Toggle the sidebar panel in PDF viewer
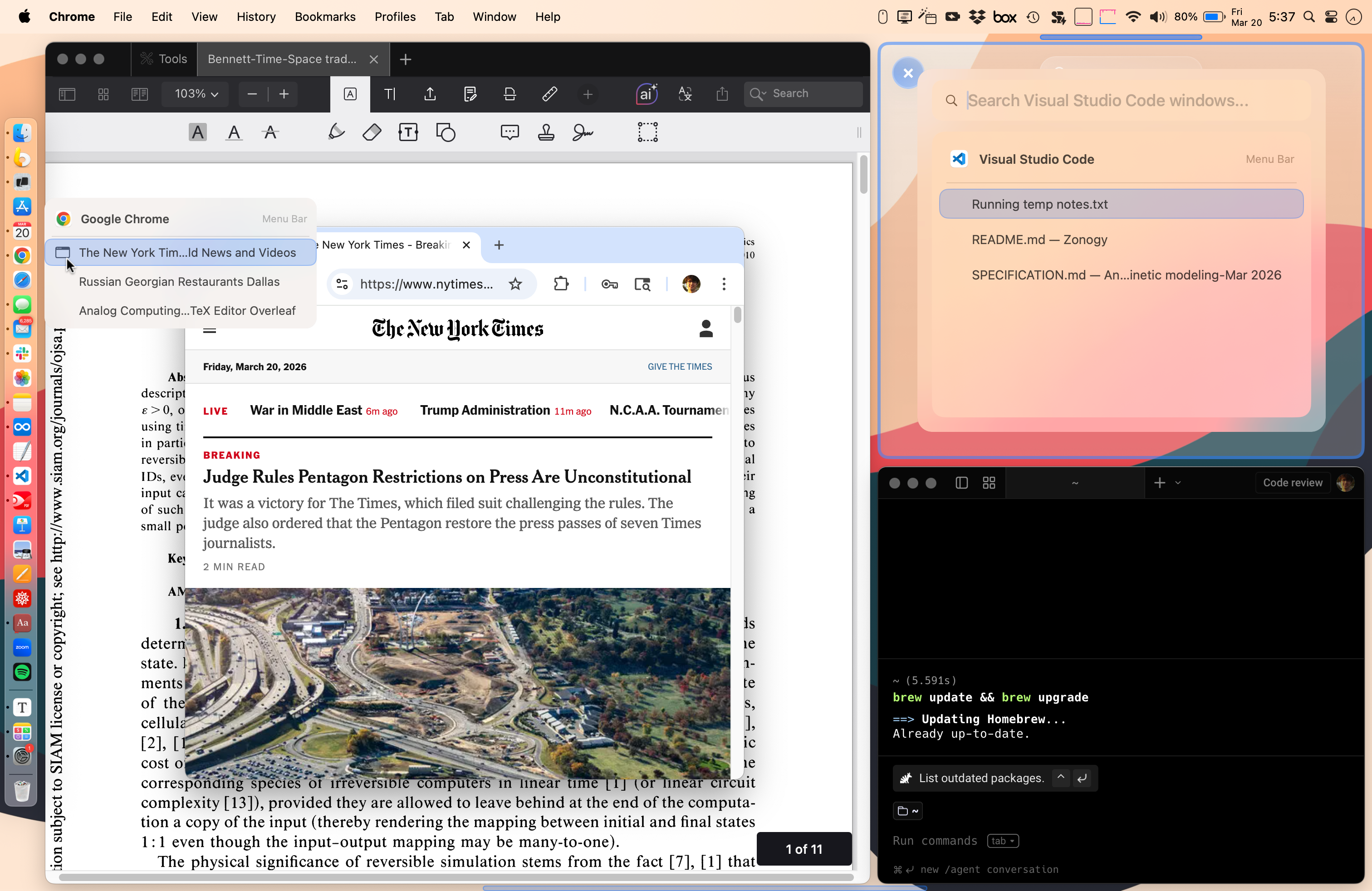This screenshot has height=891, width=1372. 68,94
